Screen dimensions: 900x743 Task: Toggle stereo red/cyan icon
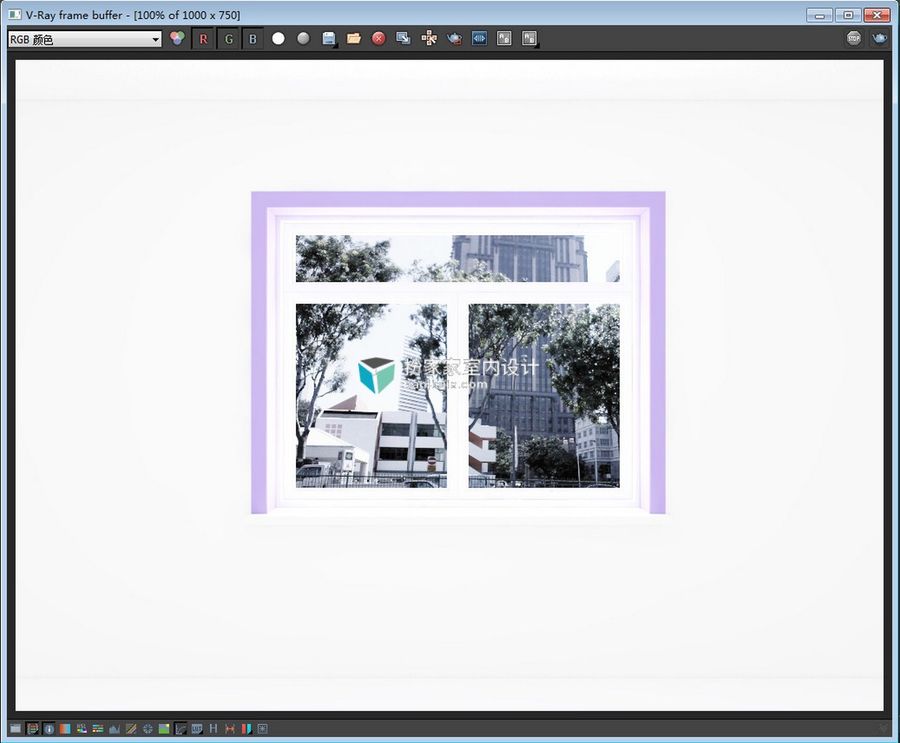pyautogui.click(x=246, y=729)
